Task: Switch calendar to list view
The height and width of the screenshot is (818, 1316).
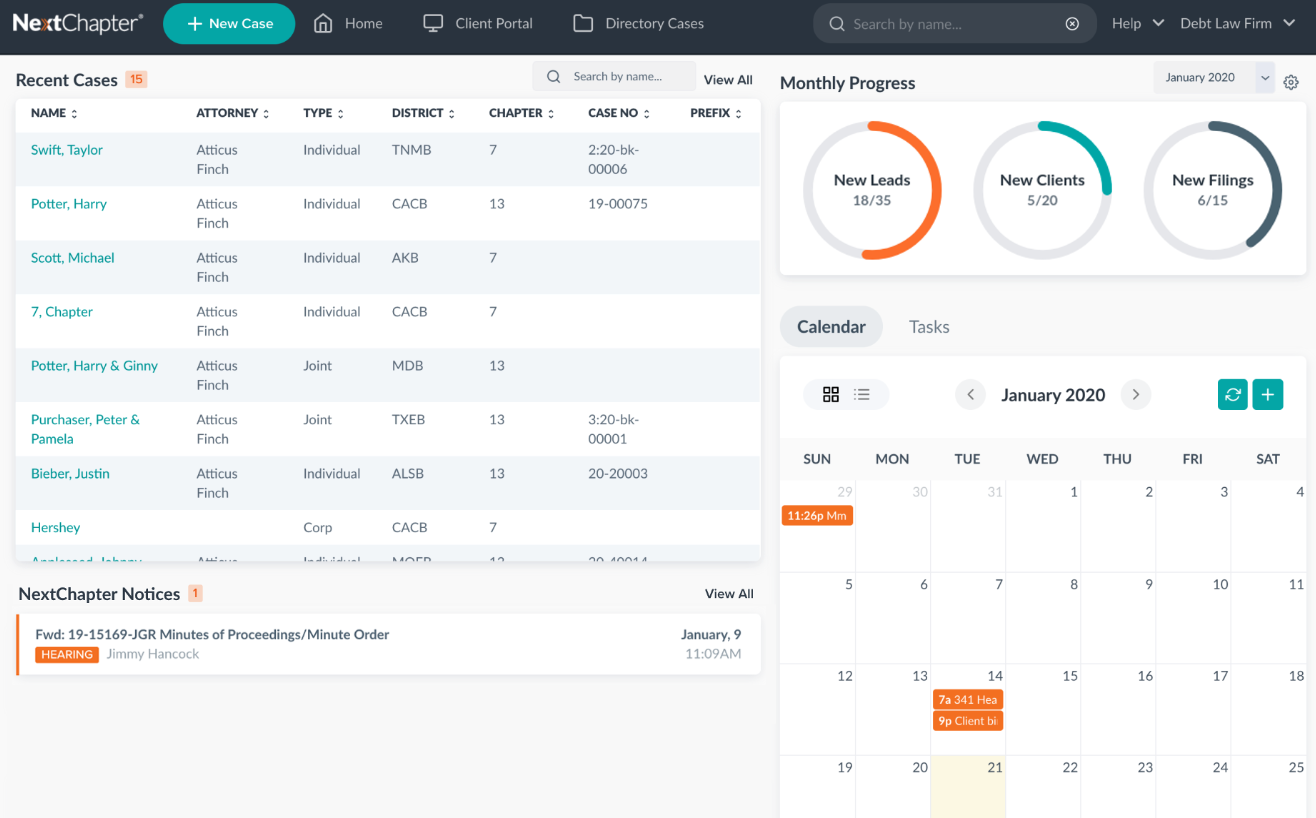Action: 862,395
